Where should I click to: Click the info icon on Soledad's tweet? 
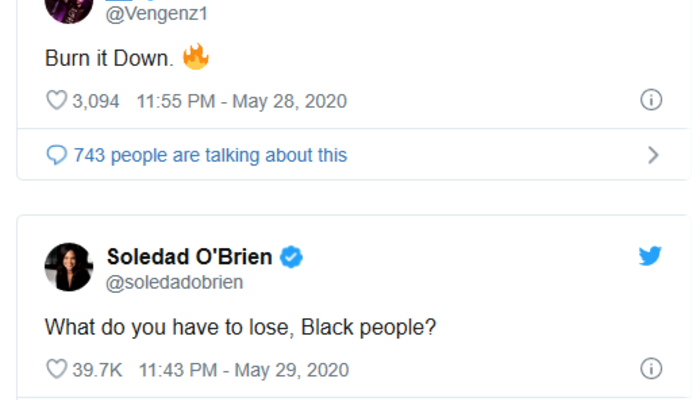click(650, 369)
